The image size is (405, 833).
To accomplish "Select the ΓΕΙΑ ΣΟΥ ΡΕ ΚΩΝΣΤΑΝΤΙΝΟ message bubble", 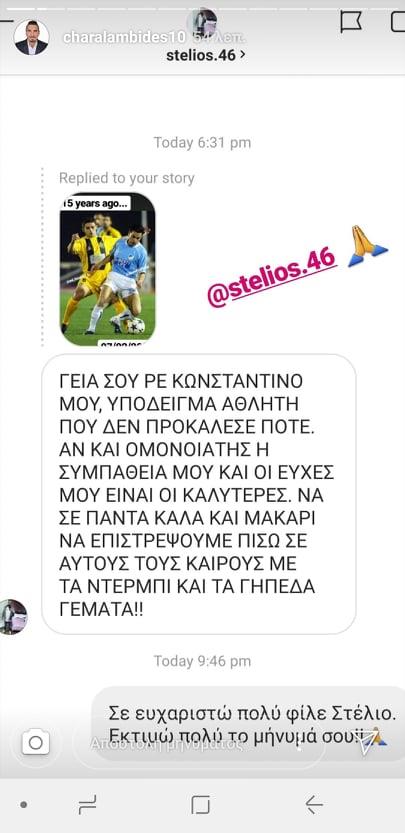I will [x=199, y=494].
